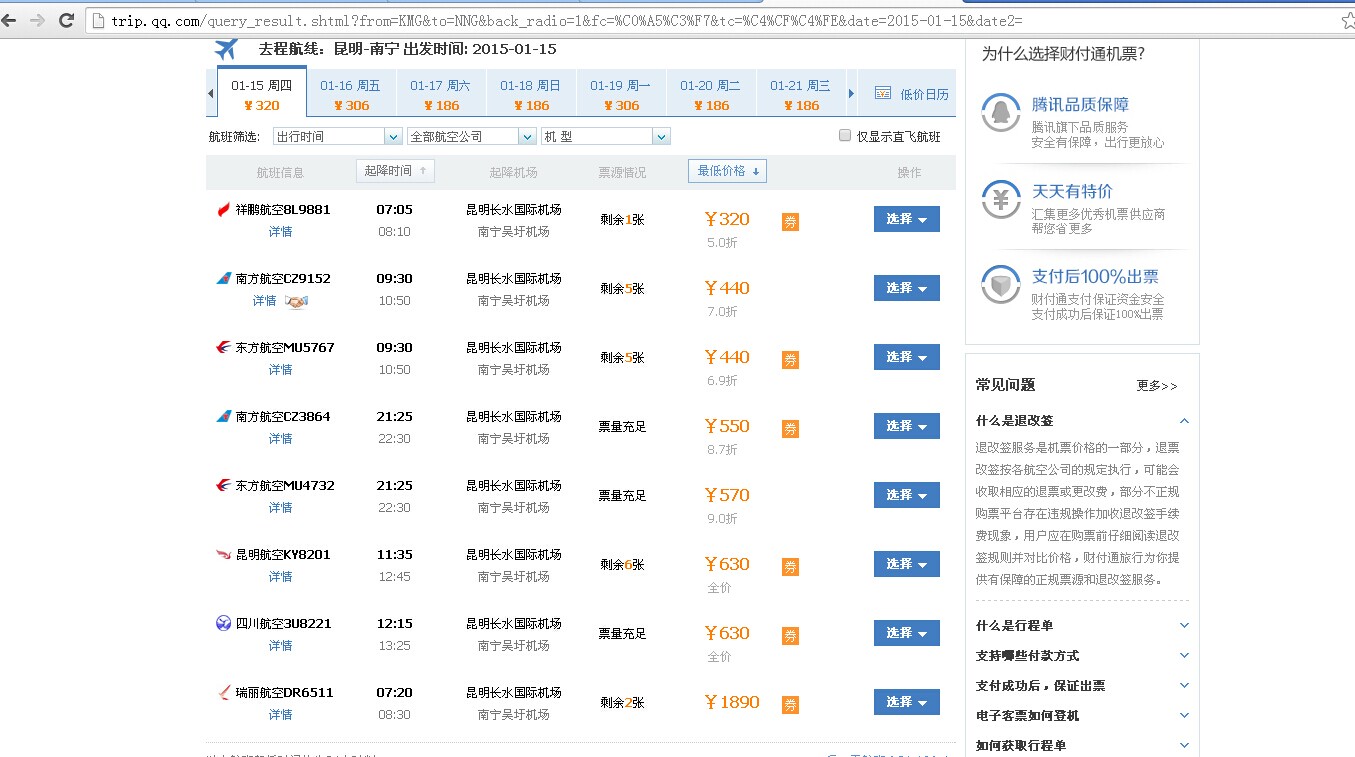Open the 全部航空公司 filter dropdown
The image size is (1355, 757).
tap(472, 136)
